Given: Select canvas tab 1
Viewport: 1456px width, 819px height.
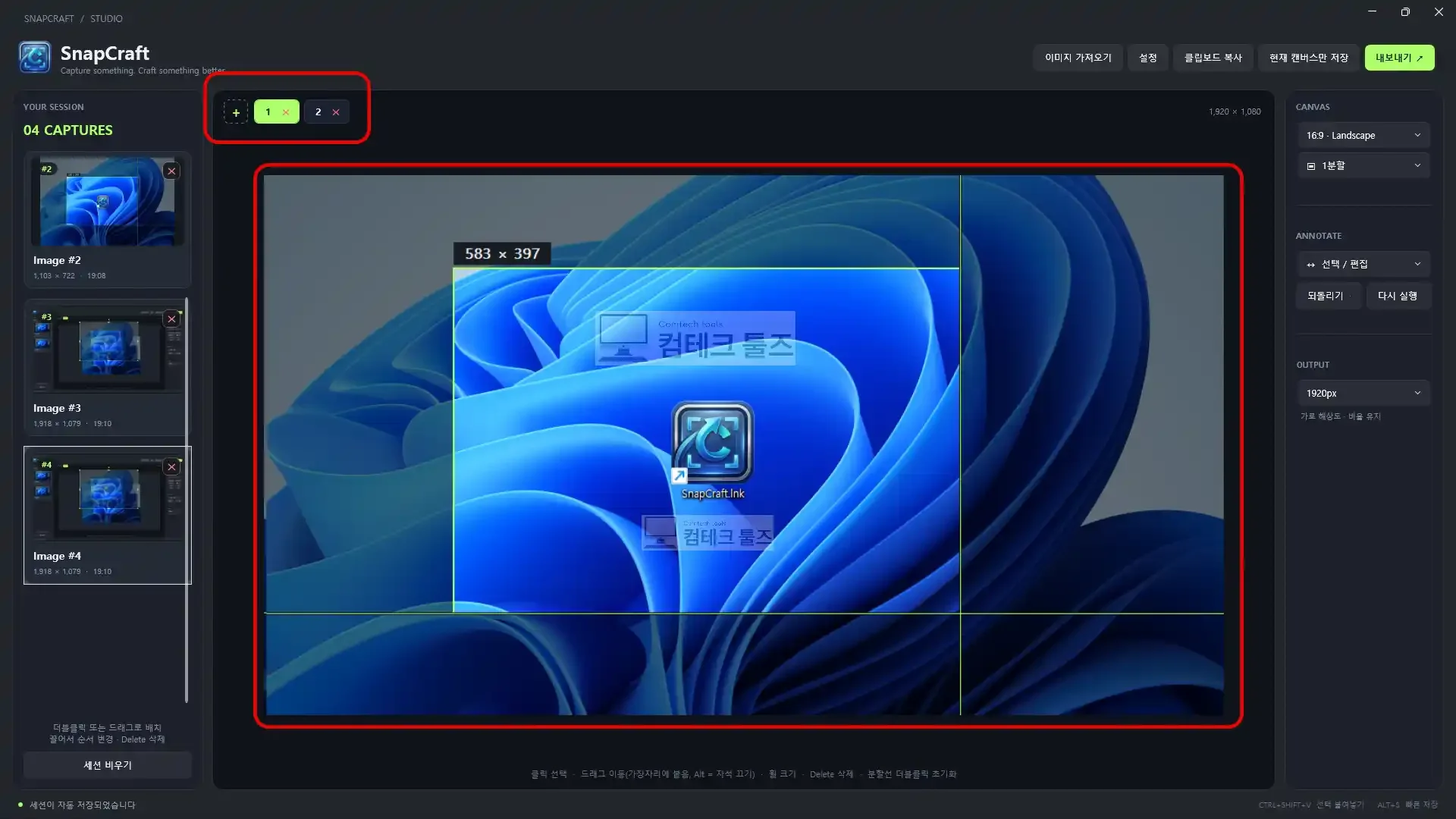Looking at the screenshot, I should [x=268, y=112].
